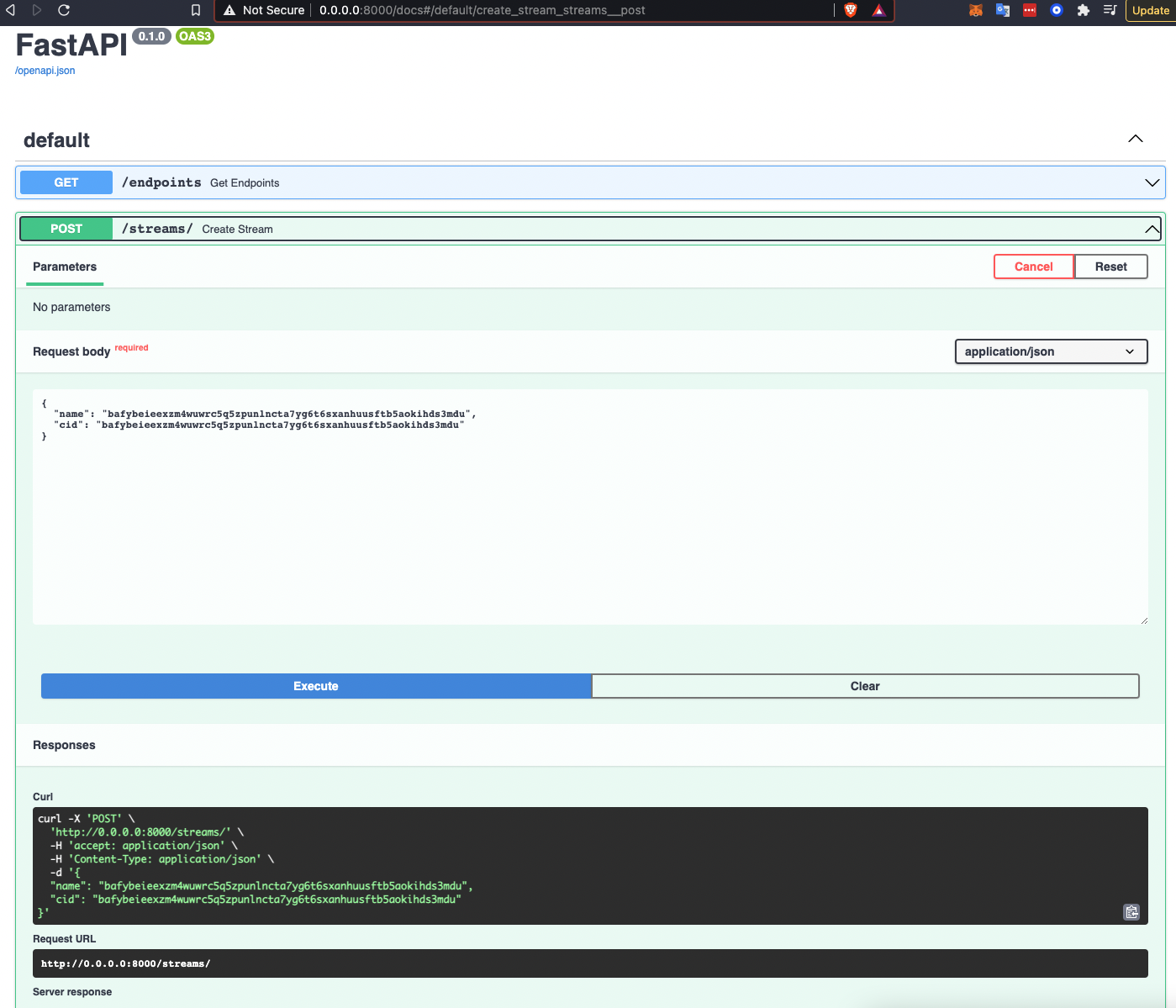Click the Execute button

point(316,686)
